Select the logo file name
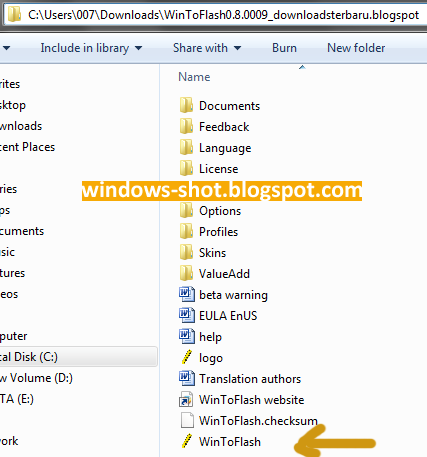This screenshot has width=427, height=457. pos(211,358)
